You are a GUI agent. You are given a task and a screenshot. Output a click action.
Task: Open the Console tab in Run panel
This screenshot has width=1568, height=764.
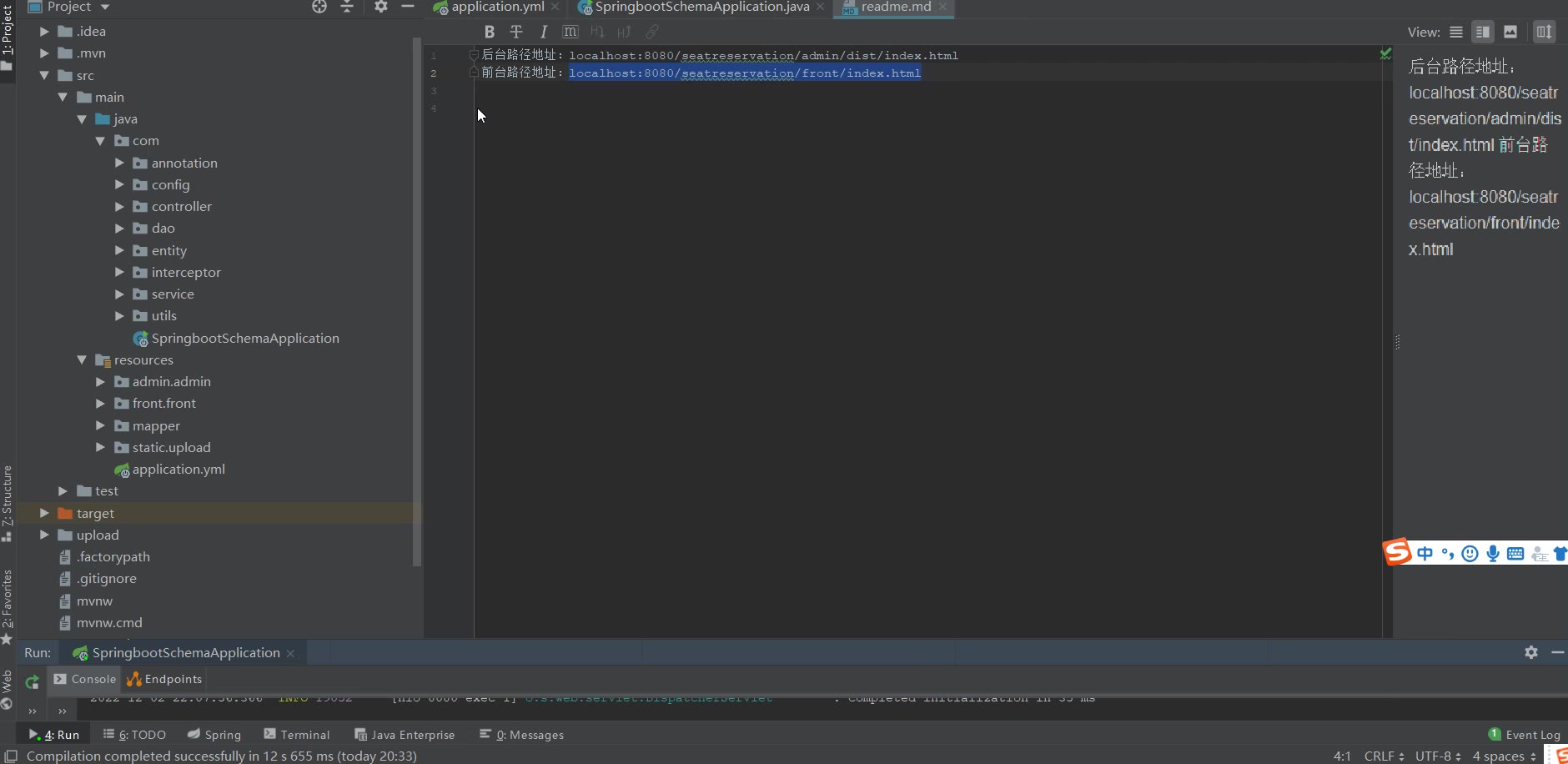pos(84,679)
